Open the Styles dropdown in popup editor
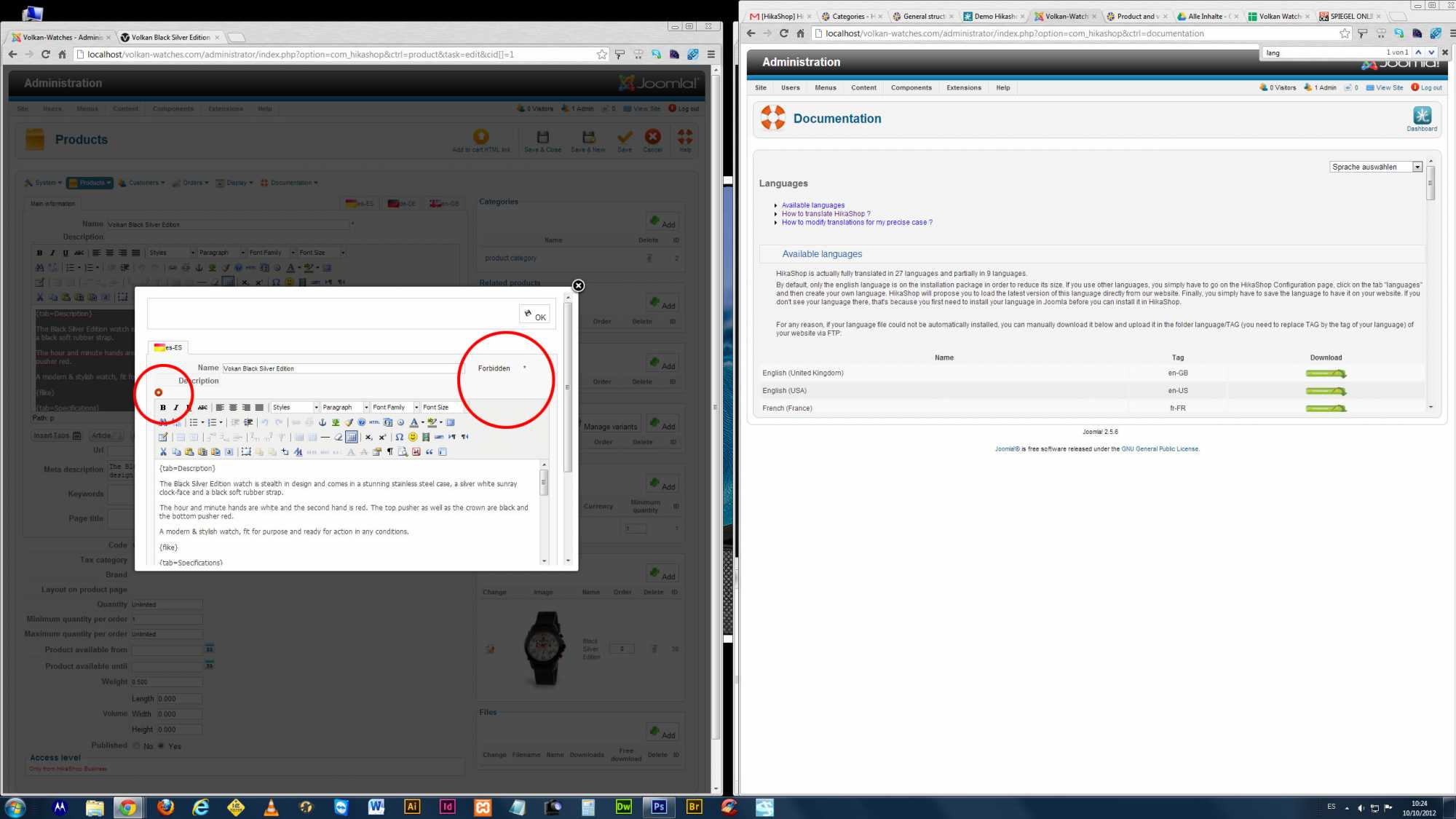The width and height of the screenshot is (1456, 819). (296, 408)
